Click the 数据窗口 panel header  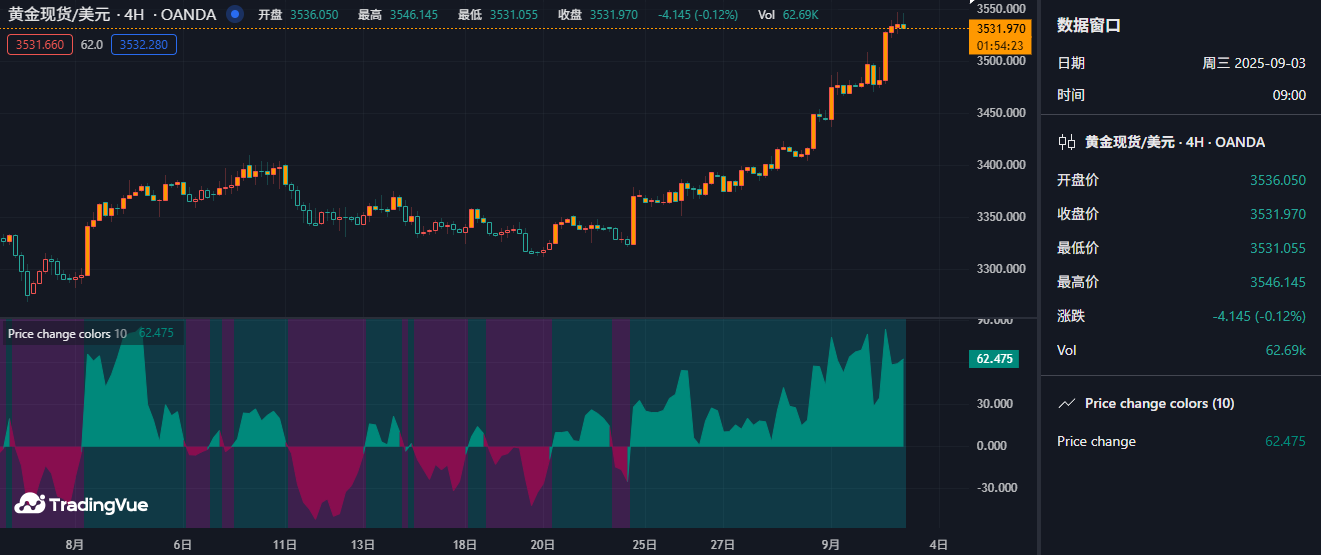(1089, 26)
